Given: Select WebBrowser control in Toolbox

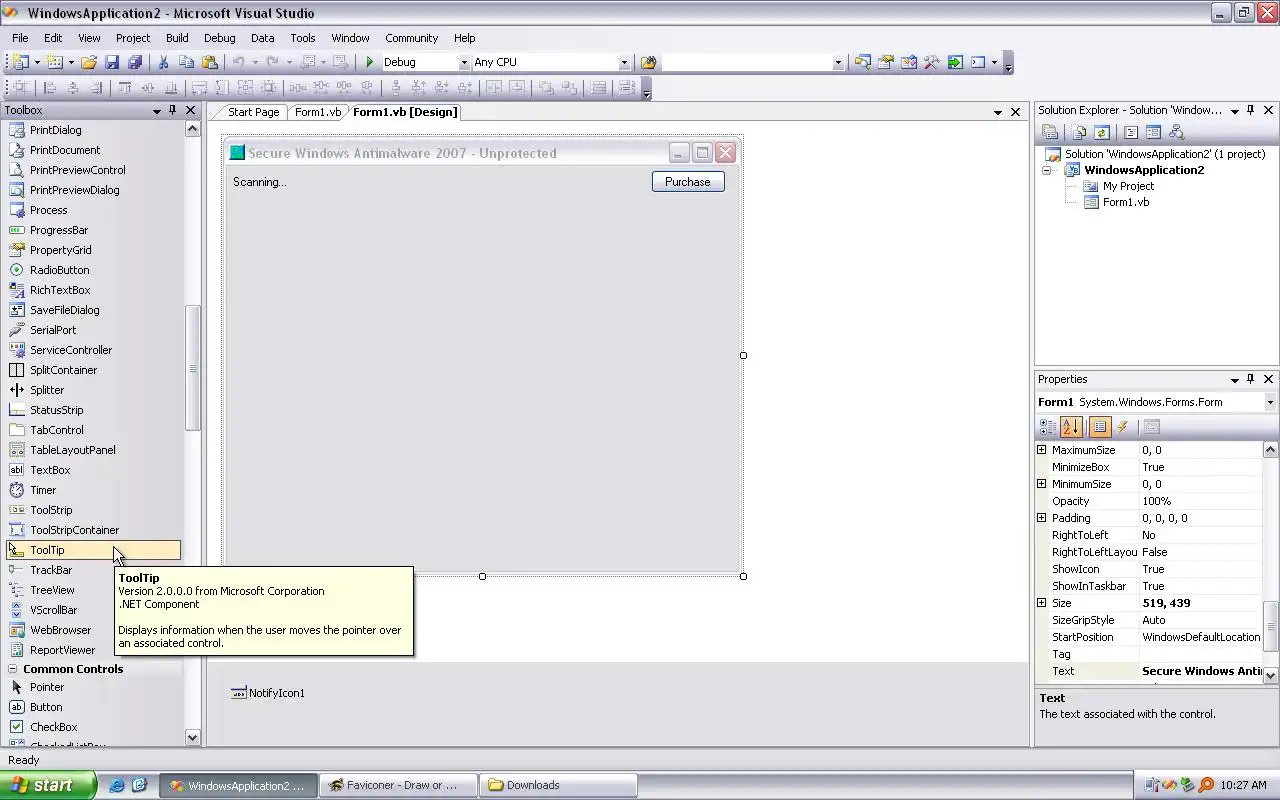Looking at the screenshot, I should 60,630.
